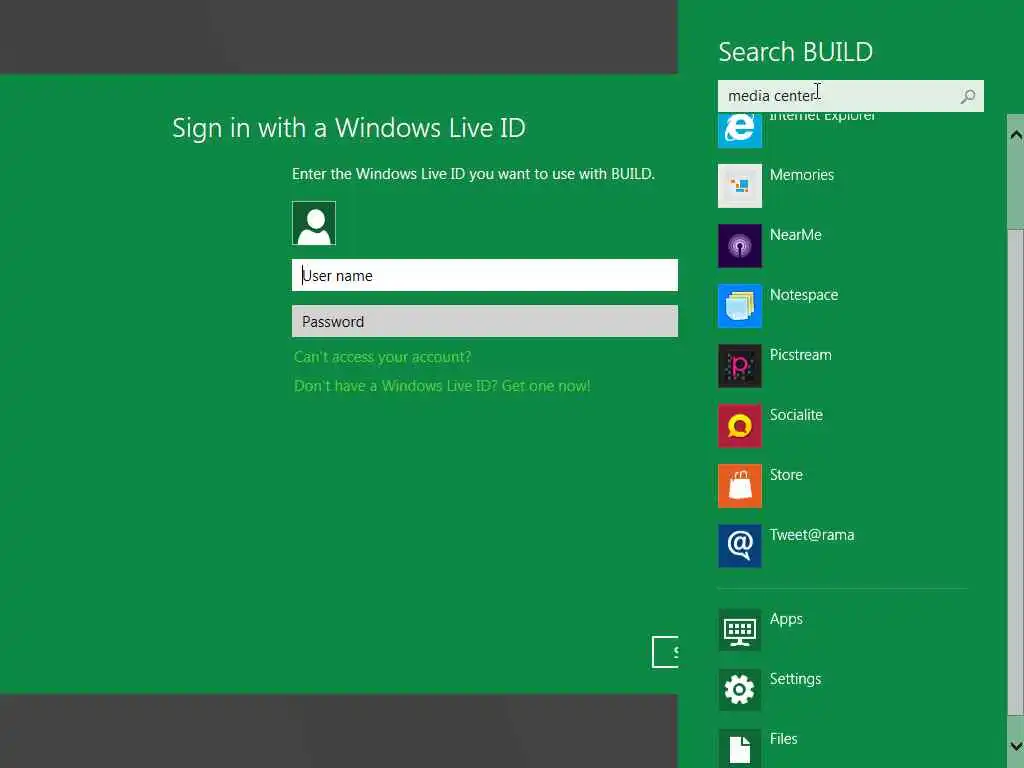Click scrollbar down arrow in search pane
This screenshot has width=1024, height=768.
[x=1016, y=745]
